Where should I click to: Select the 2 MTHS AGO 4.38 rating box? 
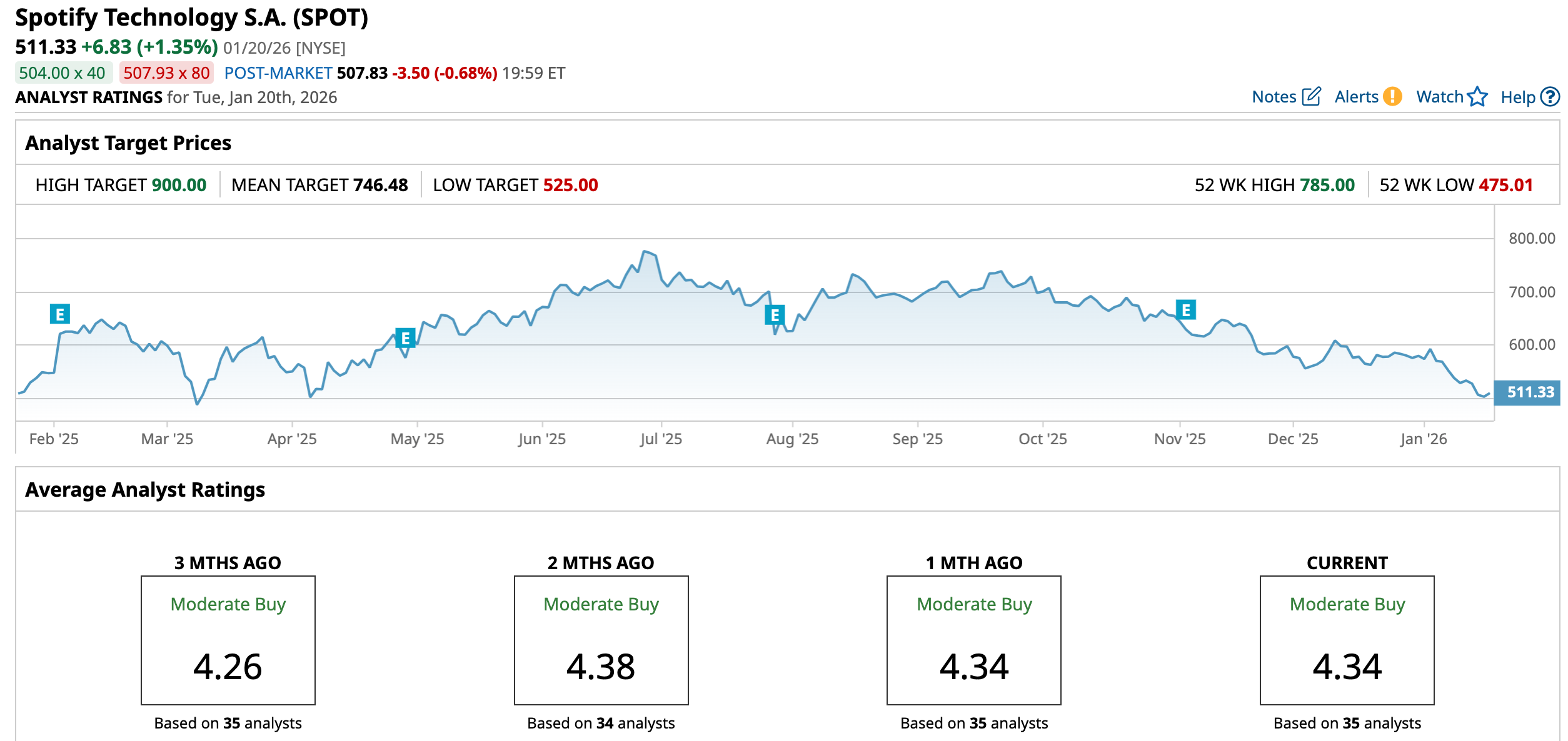pyautogui.click(x=601, y=640)
